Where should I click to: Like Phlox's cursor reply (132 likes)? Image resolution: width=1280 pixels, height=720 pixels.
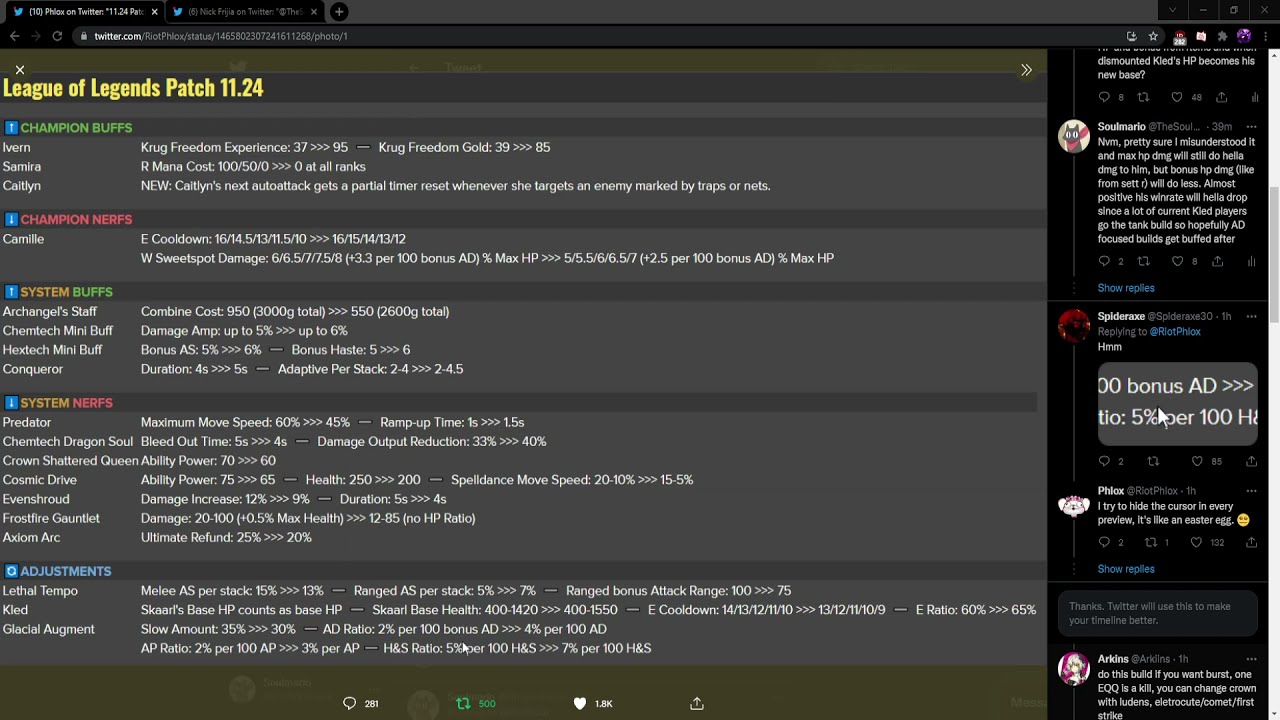tap(1197, 542)
